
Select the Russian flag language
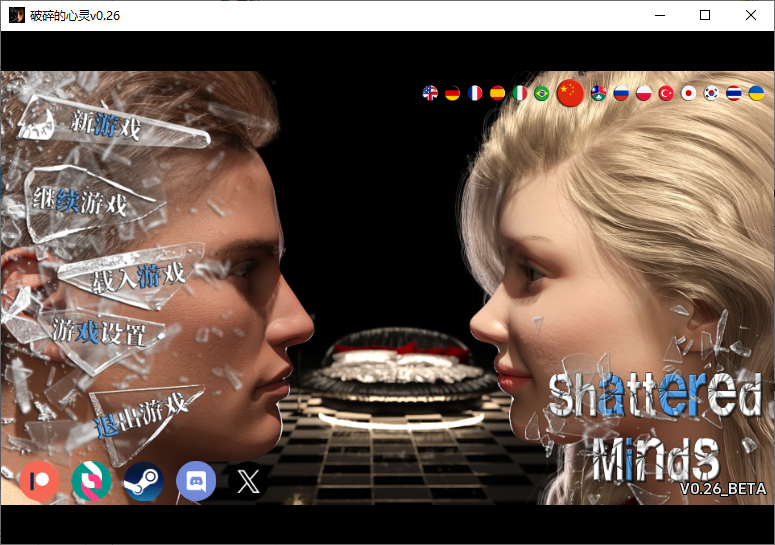pyautogui.click(x=621, y=93)
